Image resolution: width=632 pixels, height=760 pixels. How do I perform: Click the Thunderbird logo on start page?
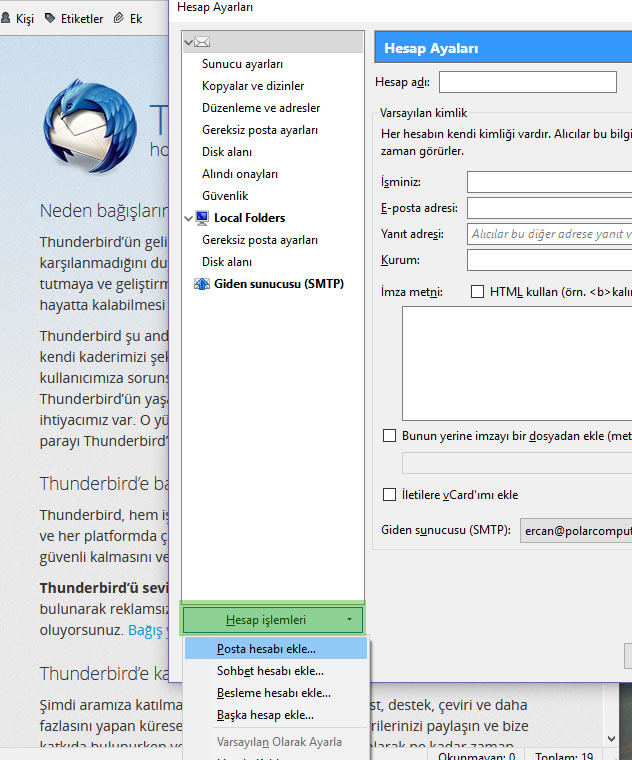coord(90,126)
